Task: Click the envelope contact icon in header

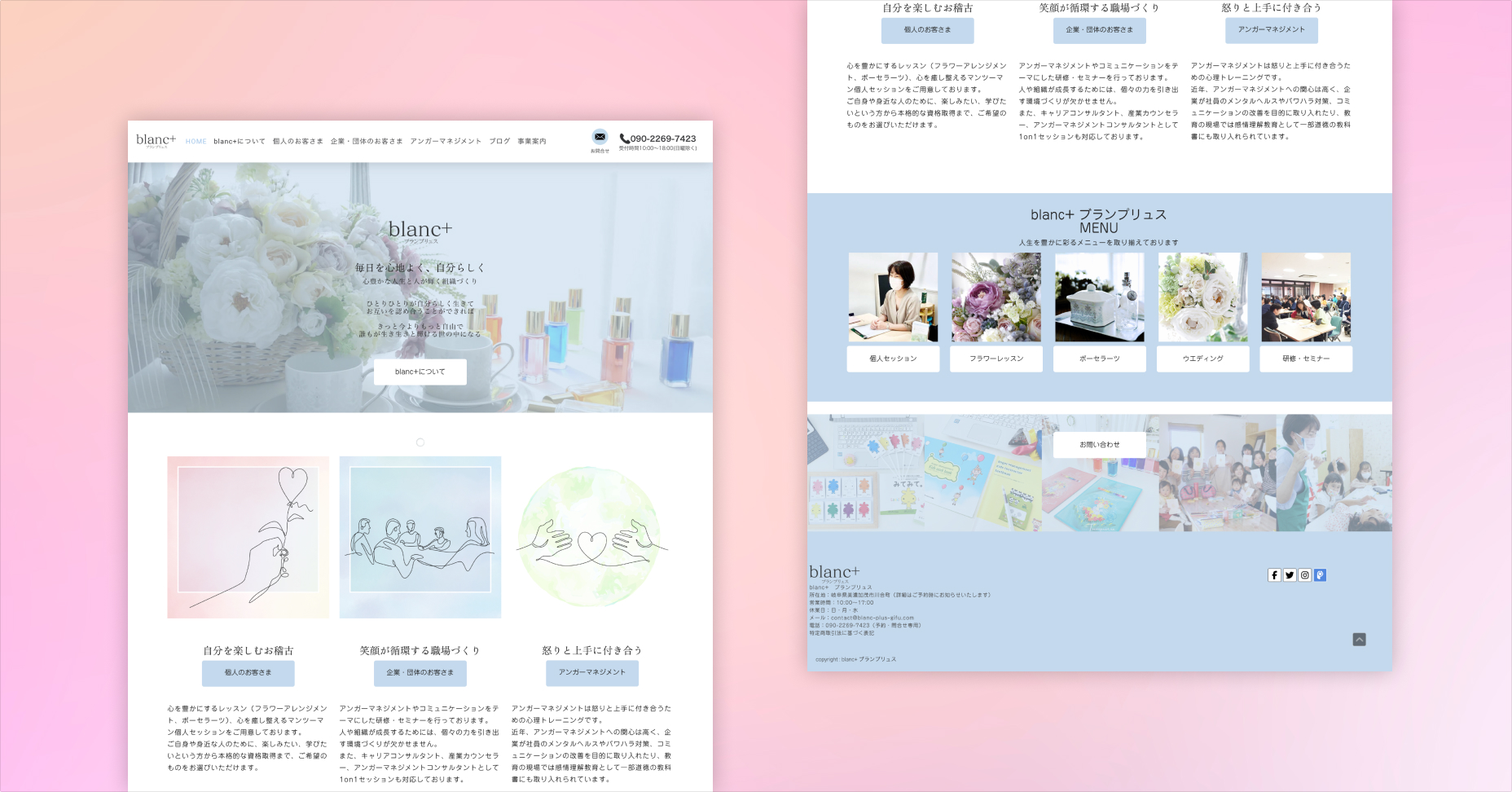Action: [x=600, y=137]
